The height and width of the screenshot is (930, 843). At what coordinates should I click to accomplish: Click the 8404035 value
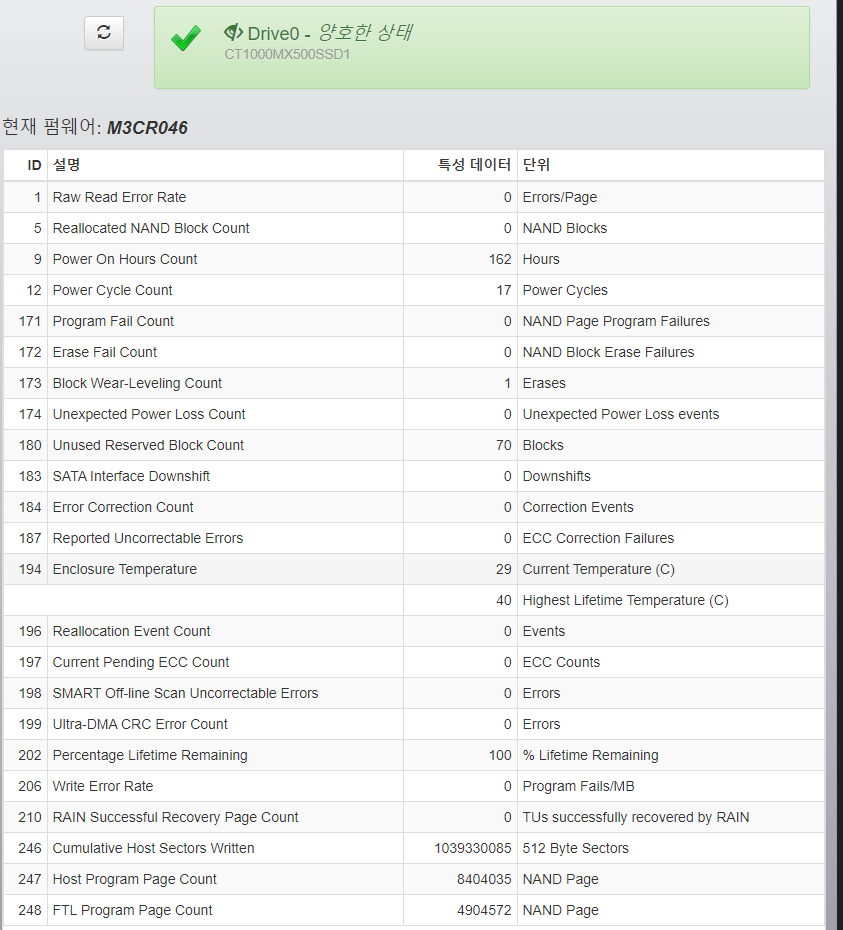[x=484, y=879]
